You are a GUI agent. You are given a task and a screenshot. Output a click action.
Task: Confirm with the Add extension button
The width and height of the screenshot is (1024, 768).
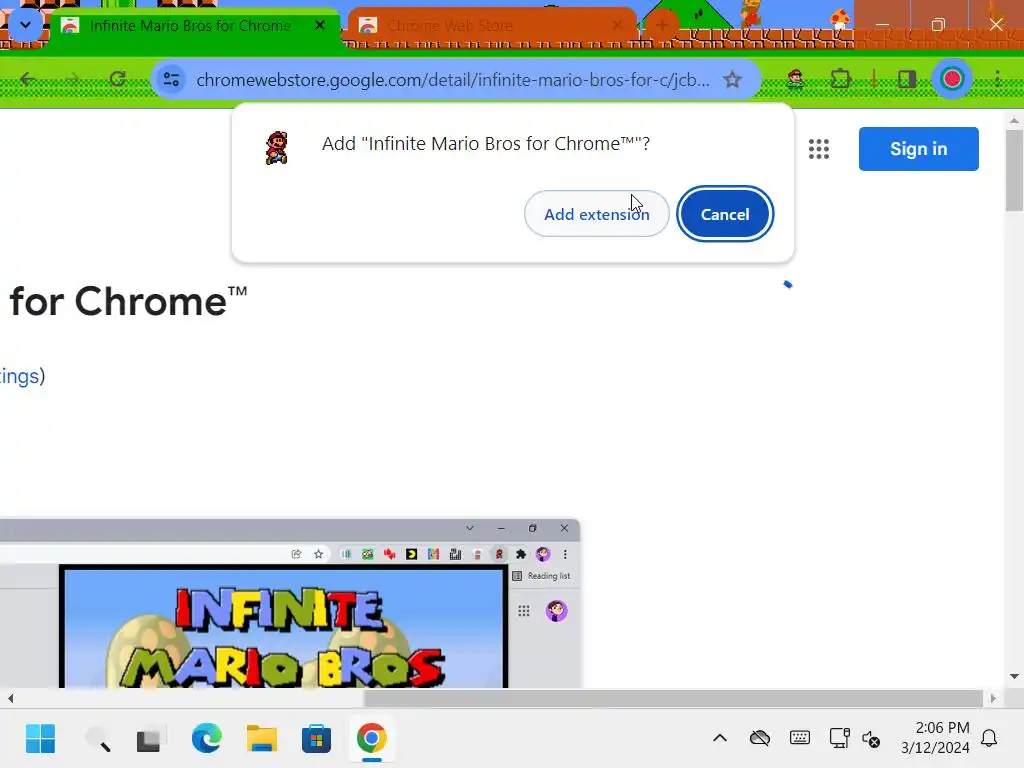[596, 214]
